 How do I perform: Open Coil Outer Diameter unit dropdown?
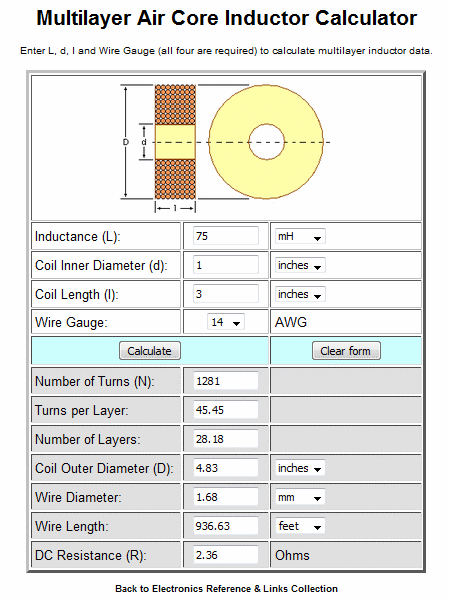pos(300,468)
